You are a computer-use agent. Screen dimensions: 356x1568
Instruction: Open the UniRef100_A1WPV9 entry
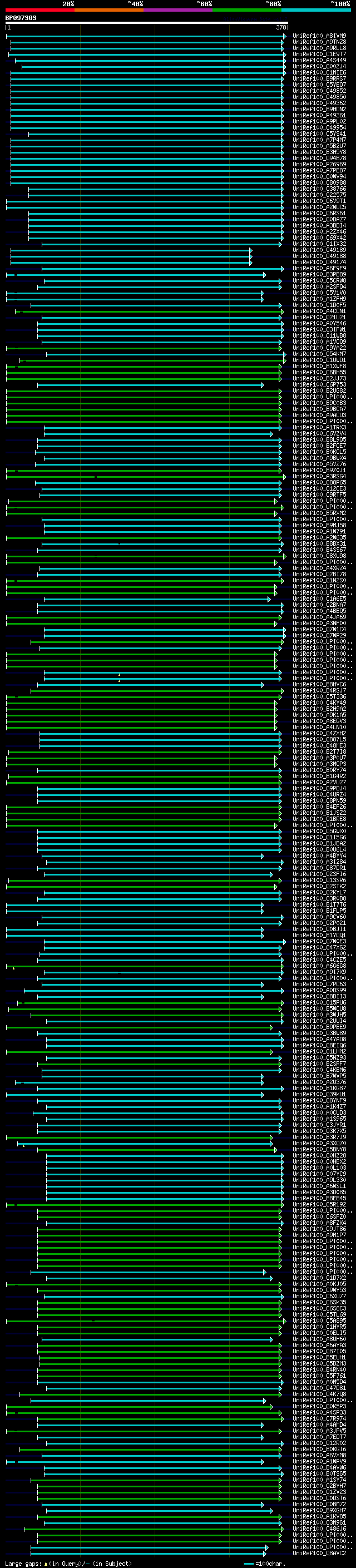319,1461
